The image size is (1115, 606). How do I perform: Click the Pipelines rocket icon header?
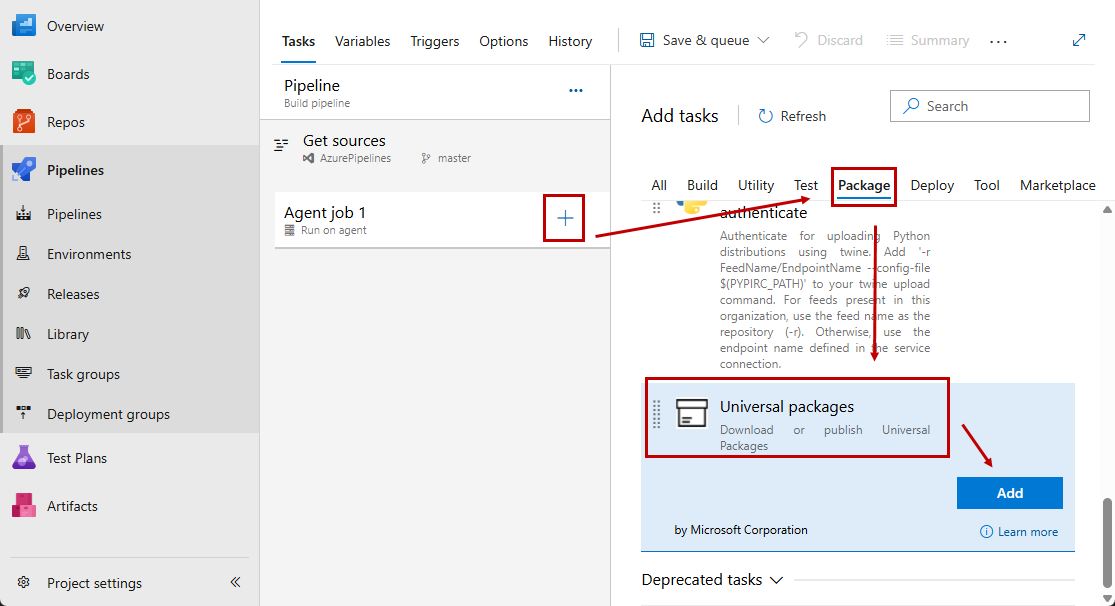[x=23, y=169]
